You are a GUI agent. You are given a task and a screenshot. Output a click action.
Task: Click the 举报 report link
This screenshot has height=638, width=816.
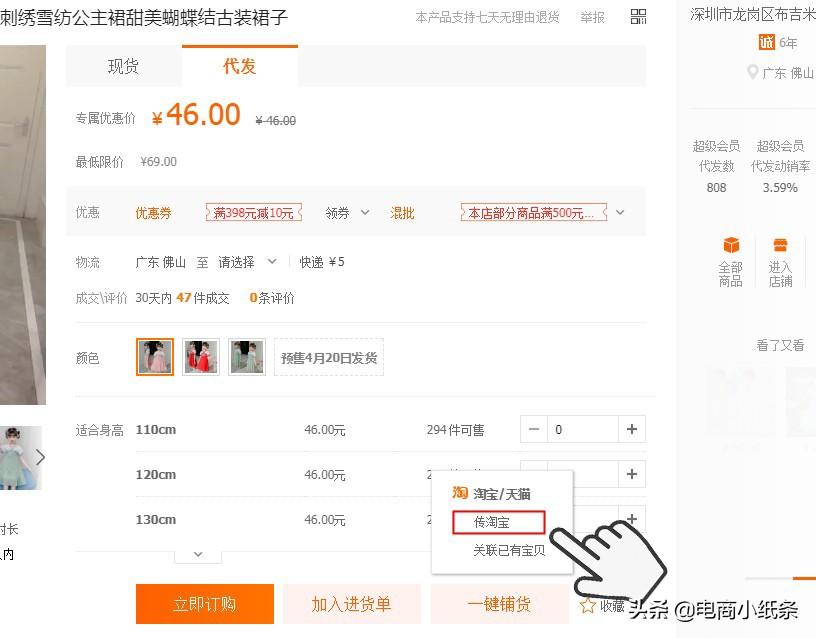592,17
